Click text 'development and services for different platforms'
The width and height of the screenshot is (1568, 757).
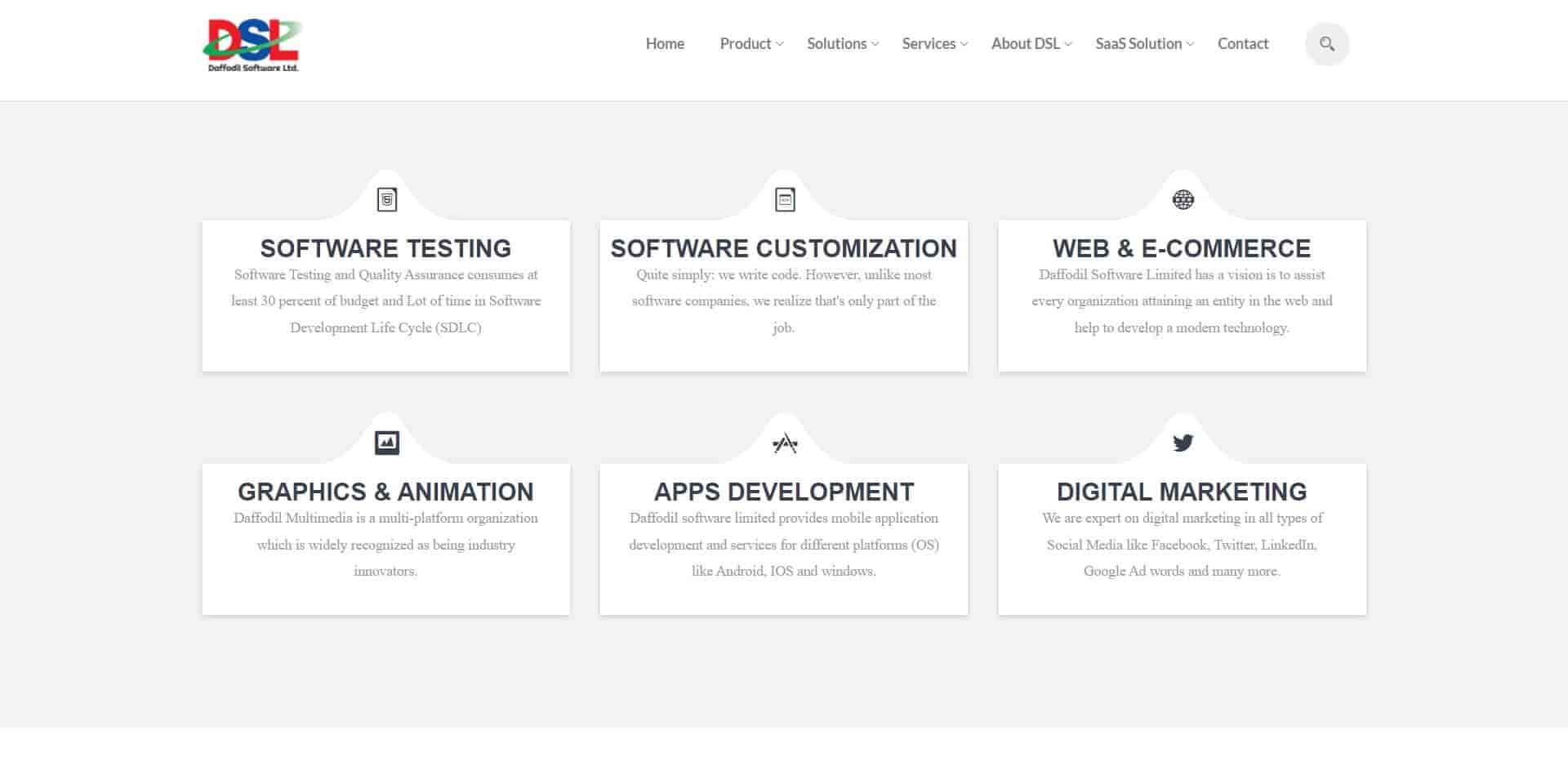768,545
